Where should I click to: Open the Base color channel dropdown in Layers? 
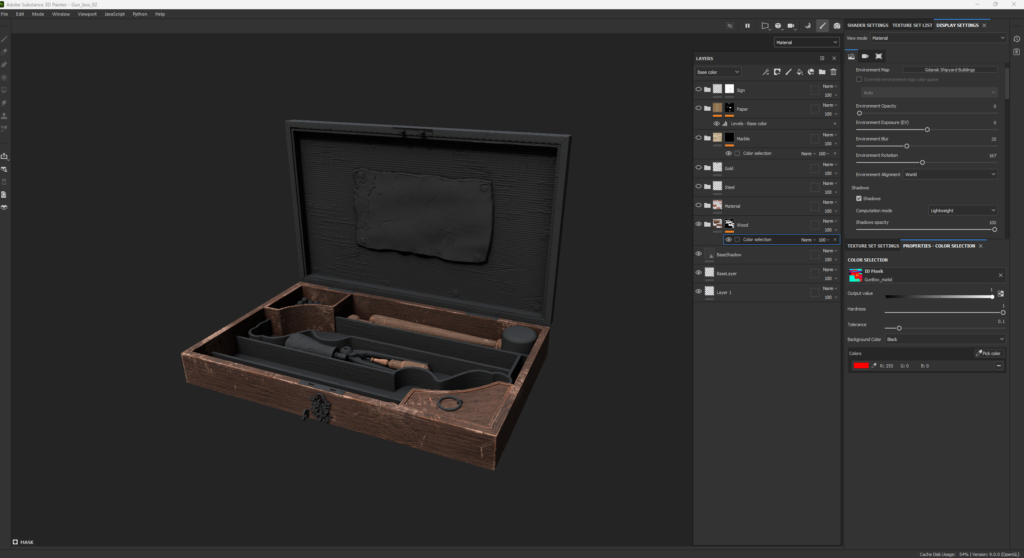[718, 72]
